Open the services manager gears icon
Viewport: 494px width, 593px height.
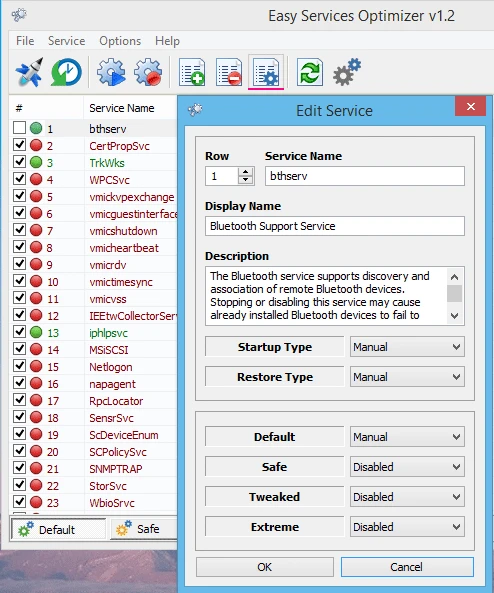(347, 72)
